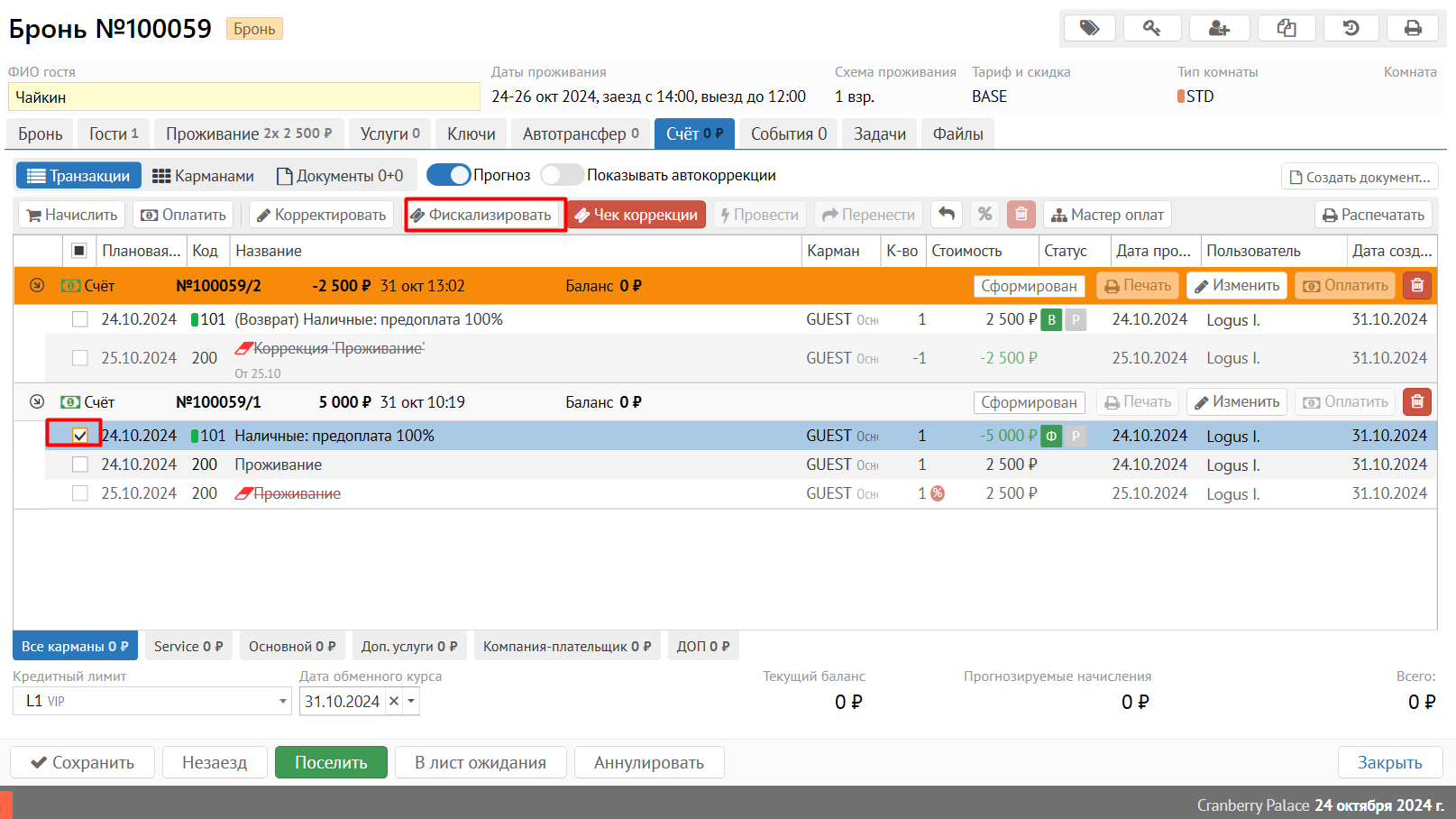Click the green marker beside (Возврат) code 101
The image size is (1456, 819).
[x=195, y=319]
